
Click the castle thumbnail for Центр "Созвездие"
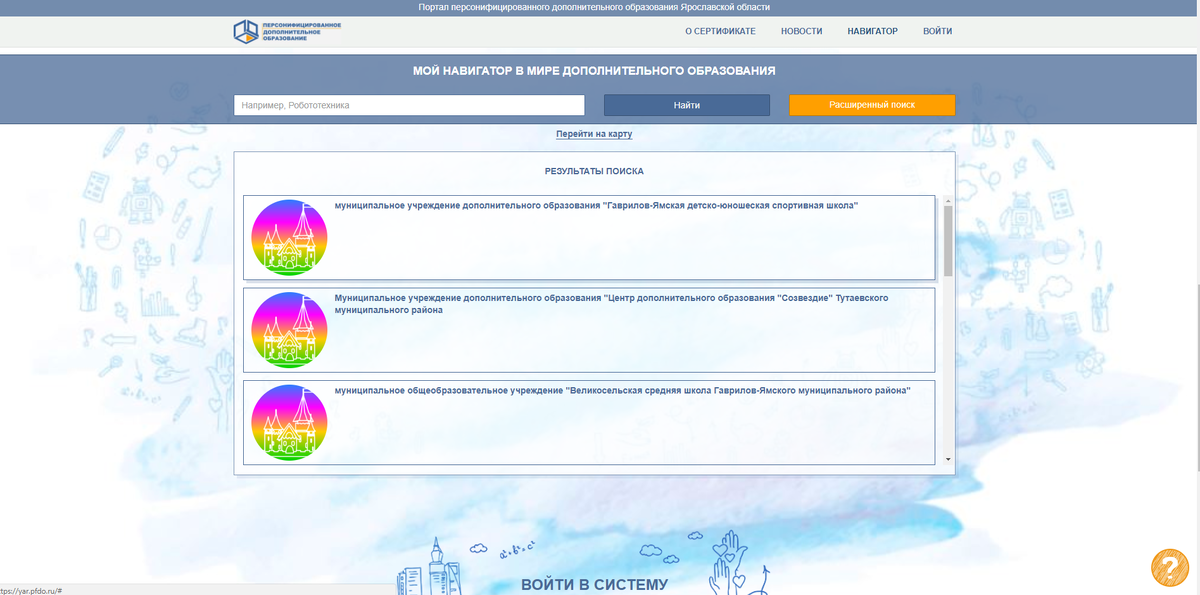pos(289,330)
